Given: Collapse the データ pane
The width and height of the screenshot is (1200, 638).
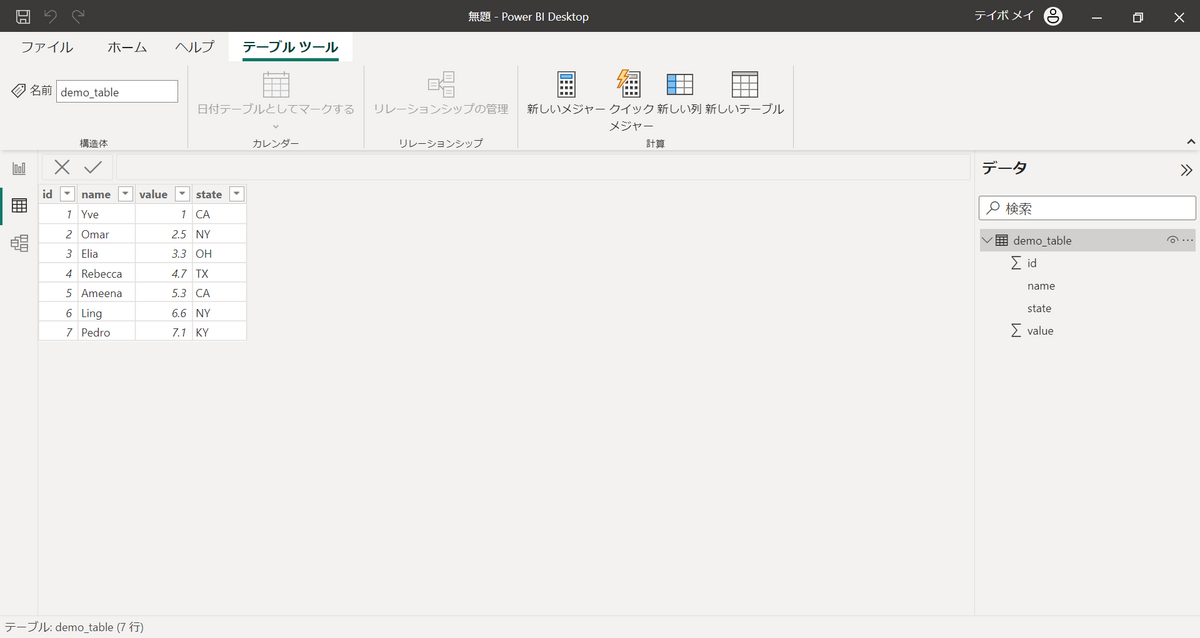Looking at the screenshot, I should [1186, 169].
